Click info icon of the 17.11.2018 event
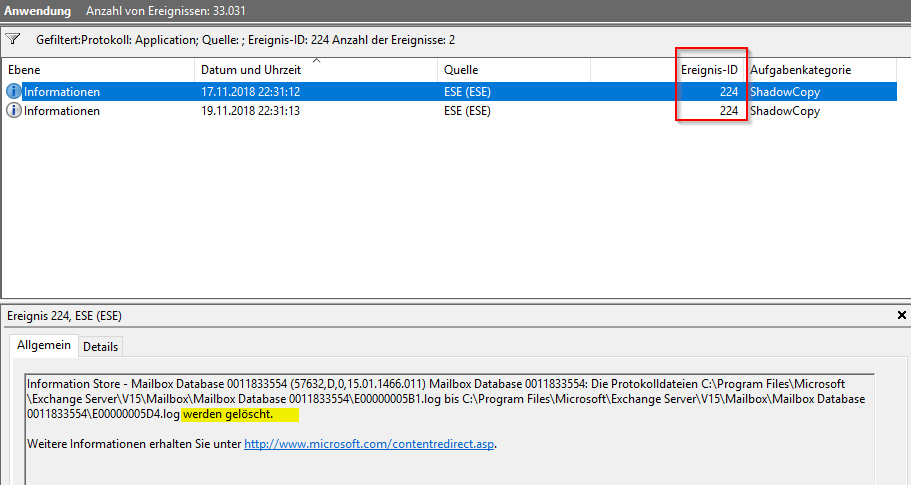 (x=14, y=91)
